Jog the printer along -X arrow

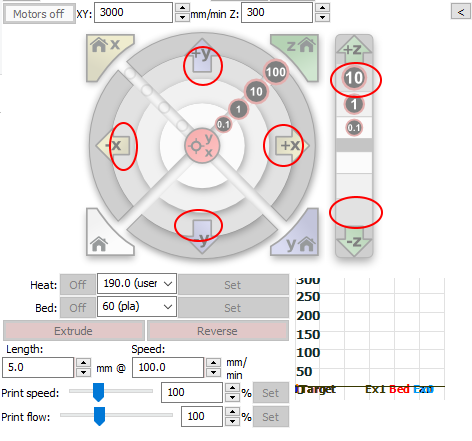[113, 146]
